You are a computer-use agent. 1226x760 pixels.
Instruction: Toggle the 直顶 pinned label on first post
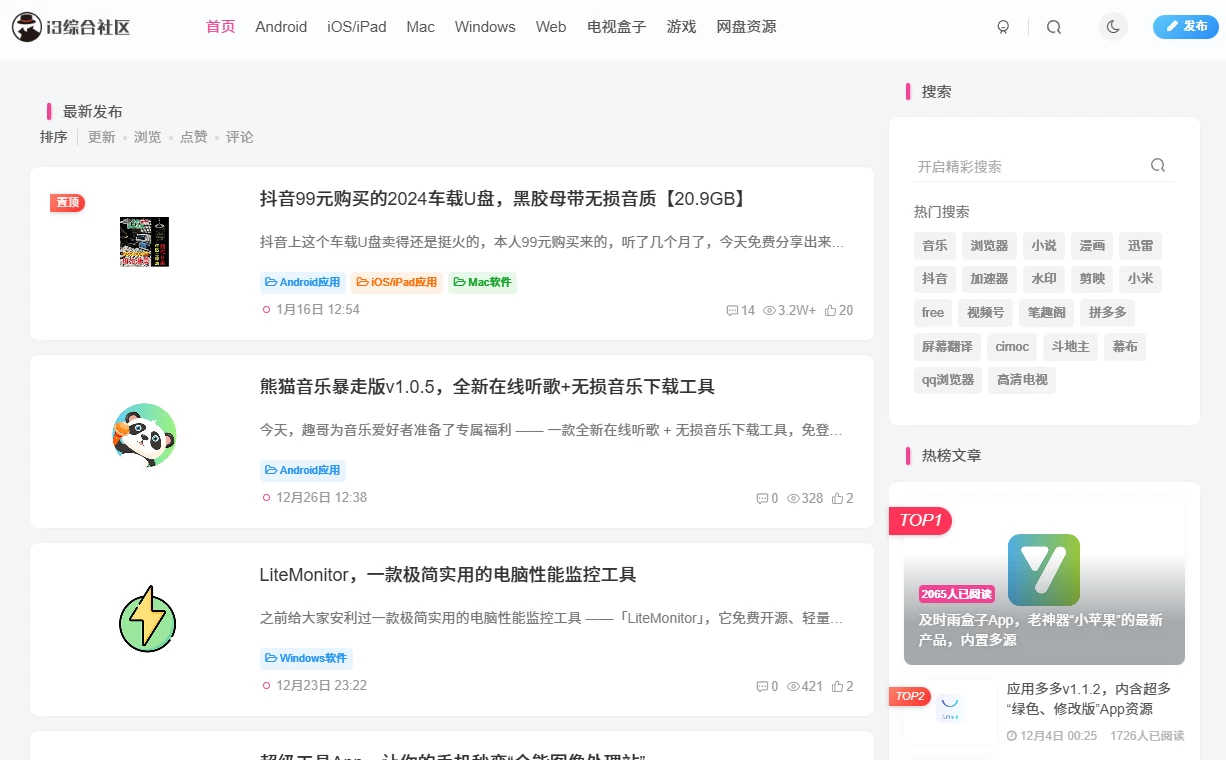[67, 202]
